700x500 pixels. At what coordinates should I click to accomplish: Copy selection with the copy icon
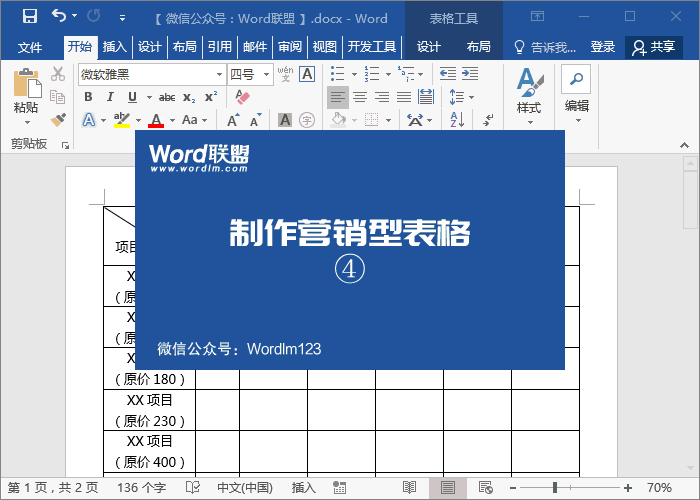(x=58, y=96)
